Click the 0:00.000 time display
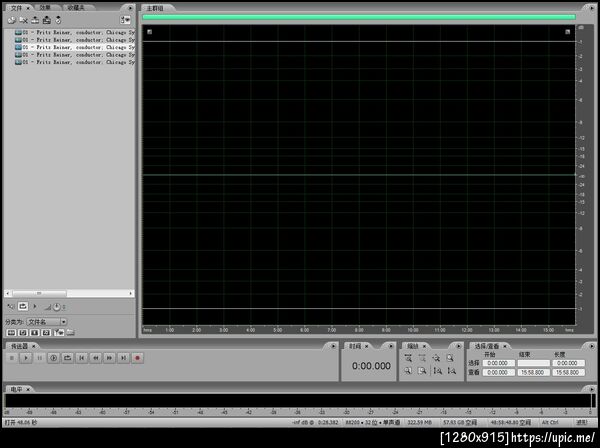This screenshot has height=448, width=600. 371,366
